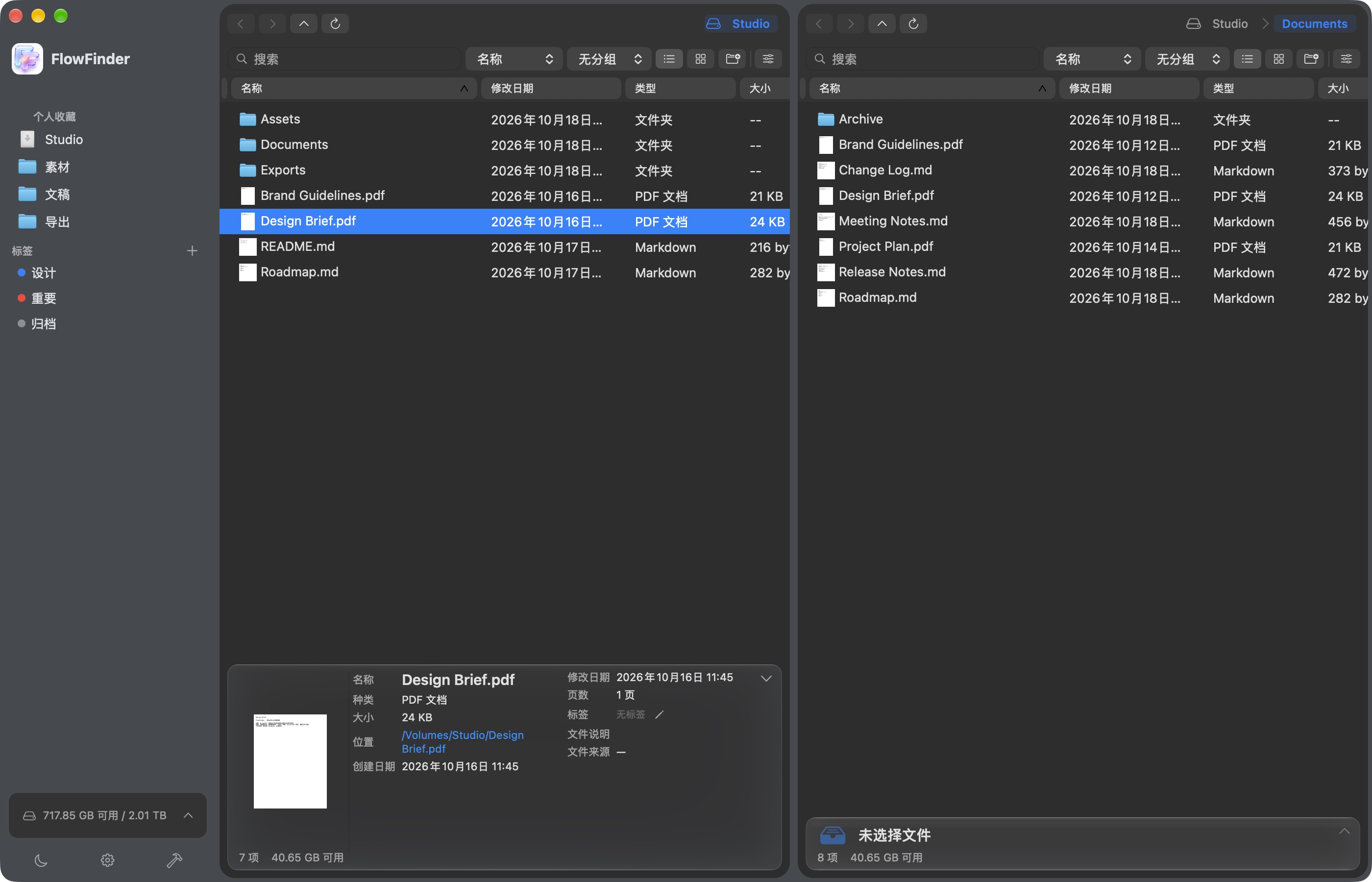Edit tags with pencil icon in info panel
This screenshot has width=1372, height=882.
659,714
